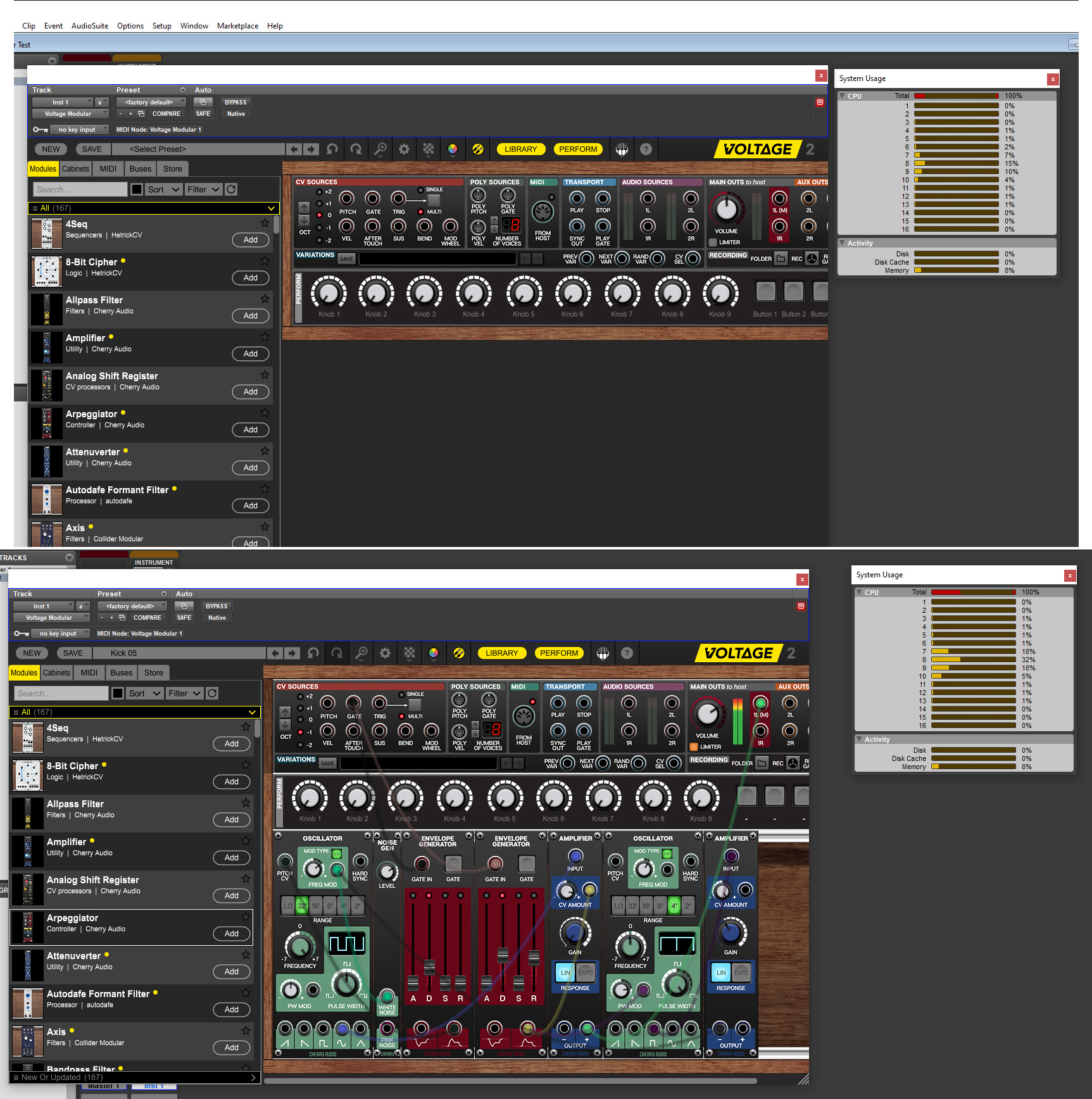Select SINGLE mode in the Select Preset window CV Sources

pos(420,190)
